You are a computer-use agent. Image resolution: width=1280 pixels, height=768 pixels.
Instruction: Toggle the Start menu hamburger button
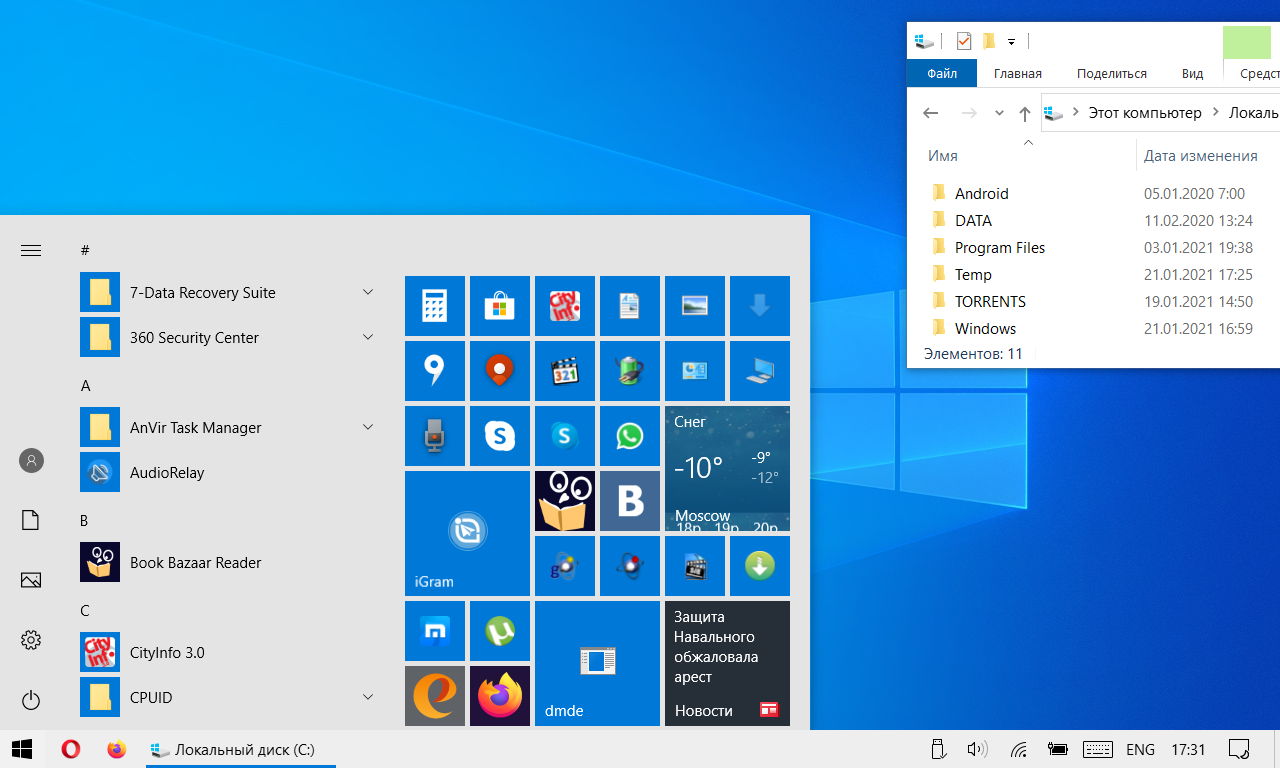pyautogui.click(x=31, y=250)
